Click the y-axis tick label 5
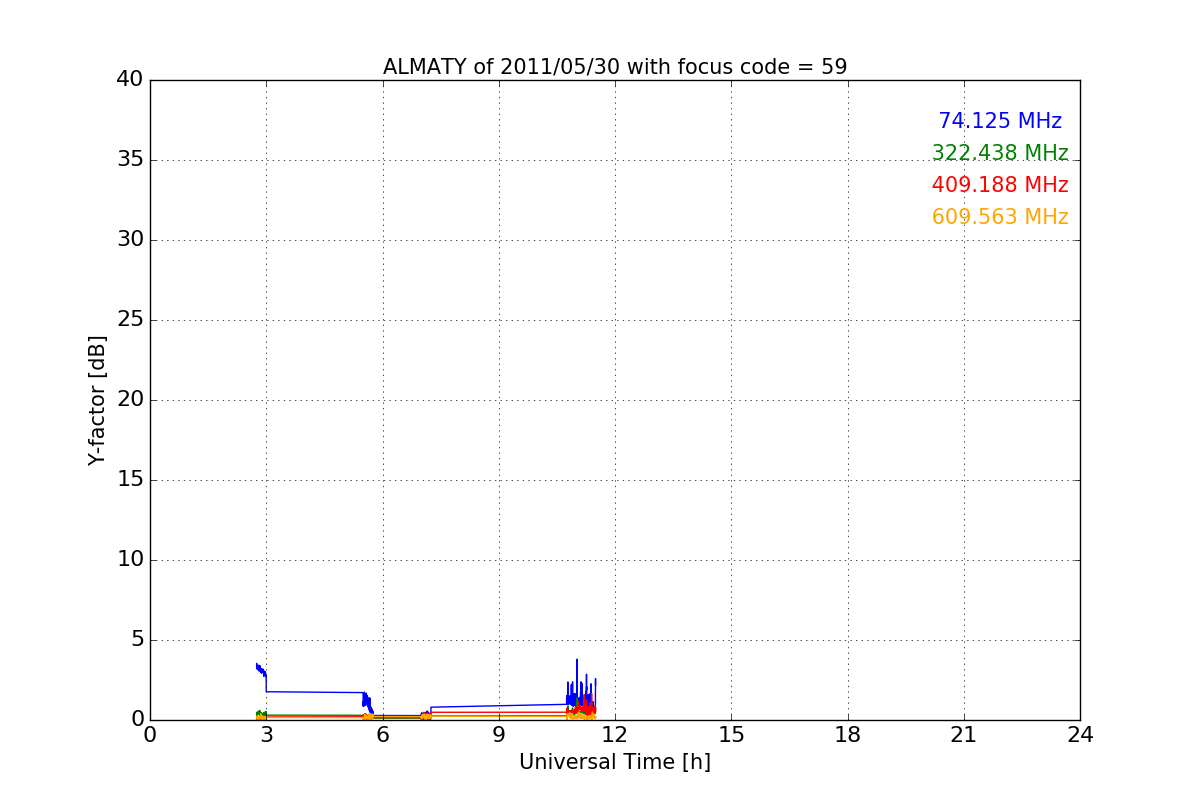 [136, 640]
